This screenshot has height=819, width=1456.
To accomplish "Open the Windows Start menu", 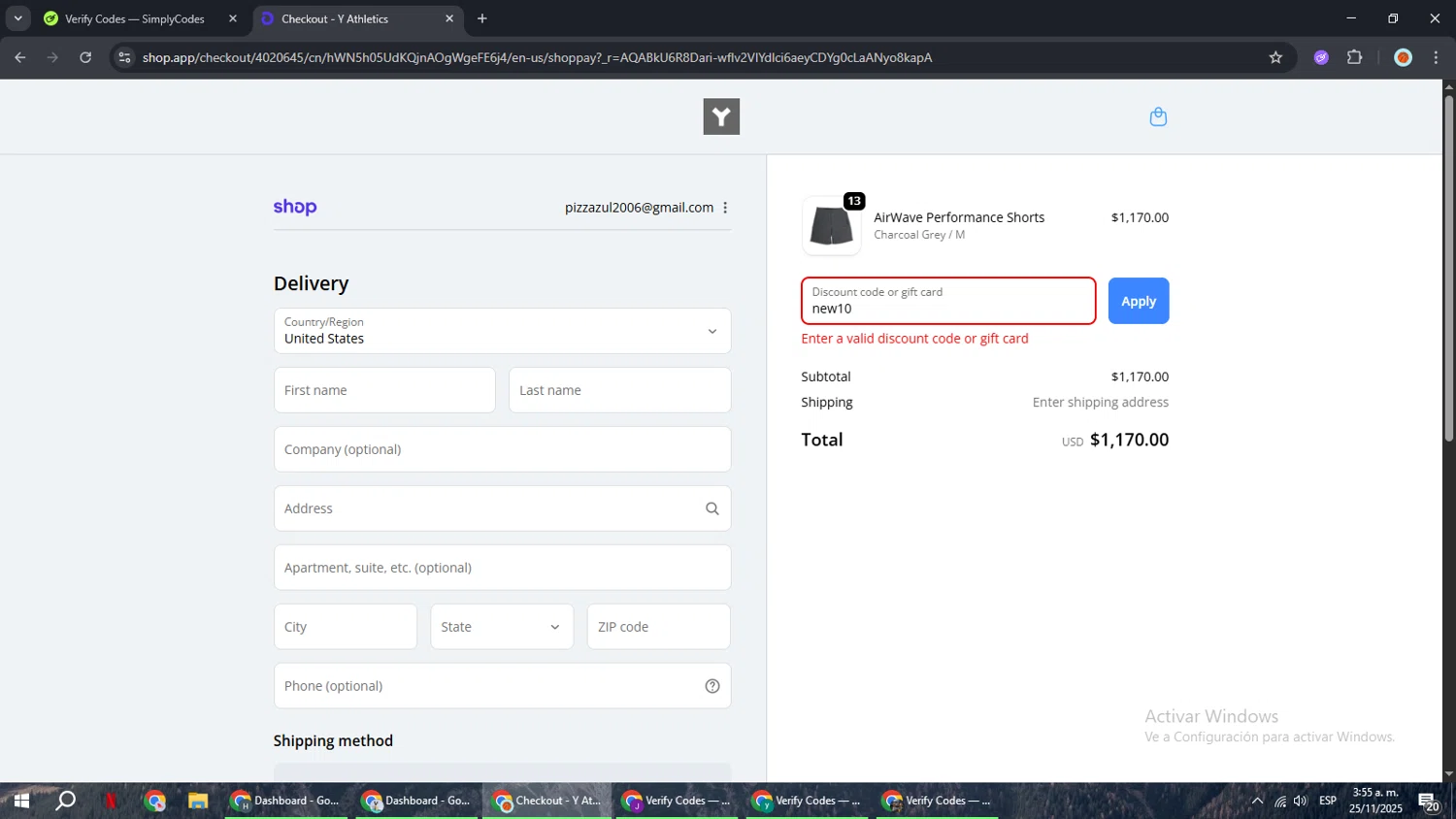I will click(x=21, y=801).
